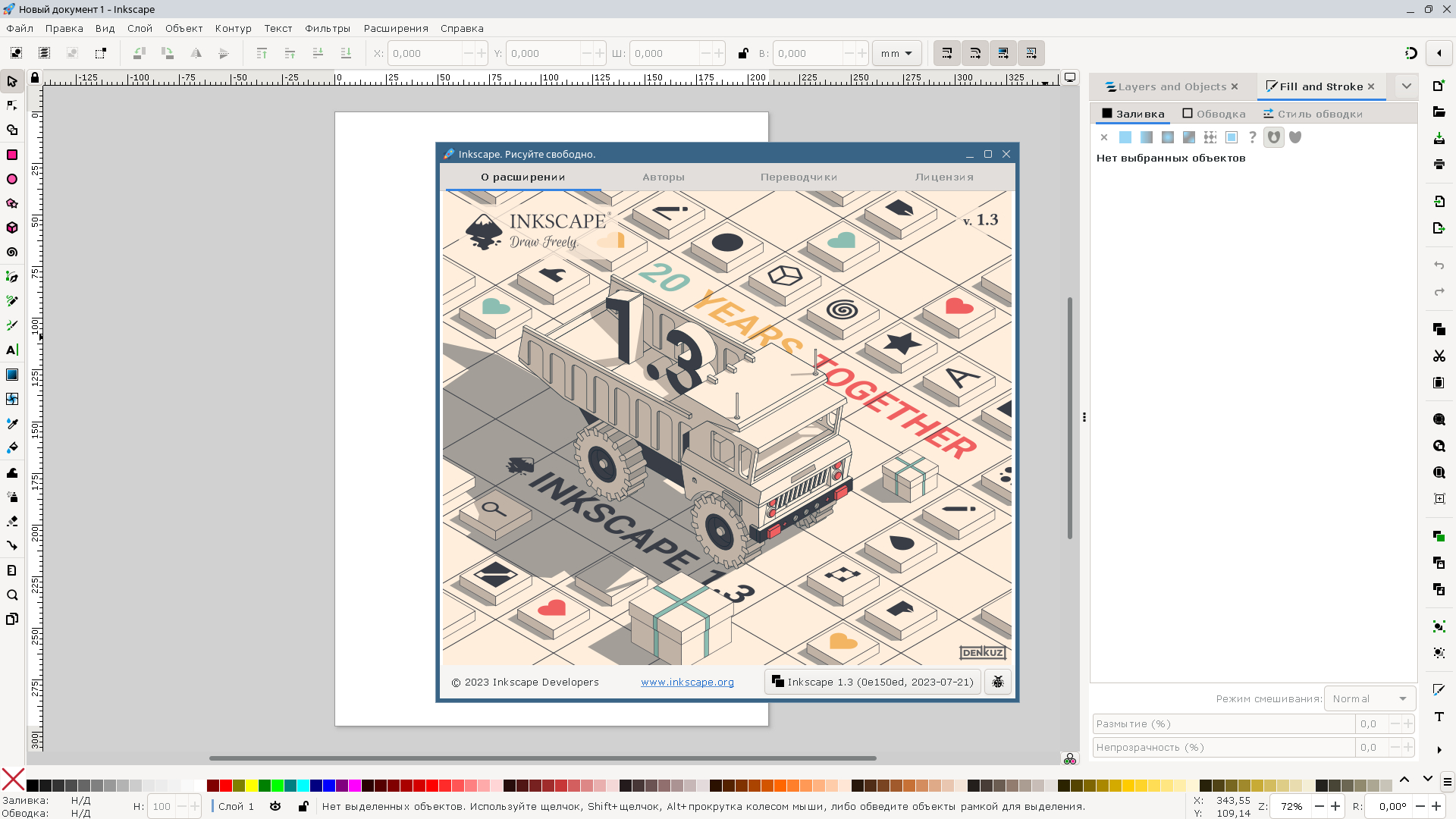
Task: Open the www.inkscape.org link
Action: click(x=687, y=682)
